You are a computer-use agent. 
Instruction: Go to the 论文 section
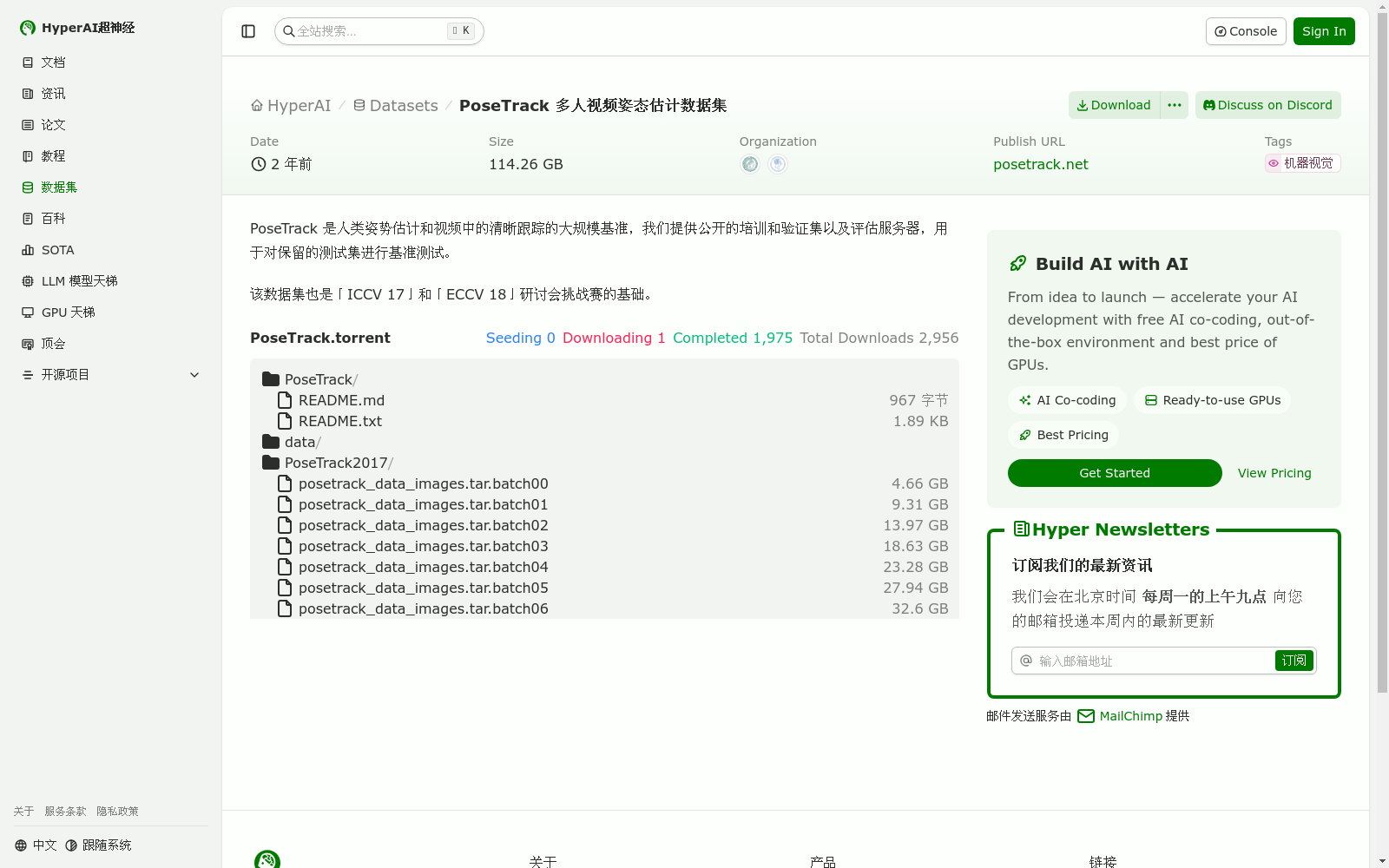pos(111,125)
